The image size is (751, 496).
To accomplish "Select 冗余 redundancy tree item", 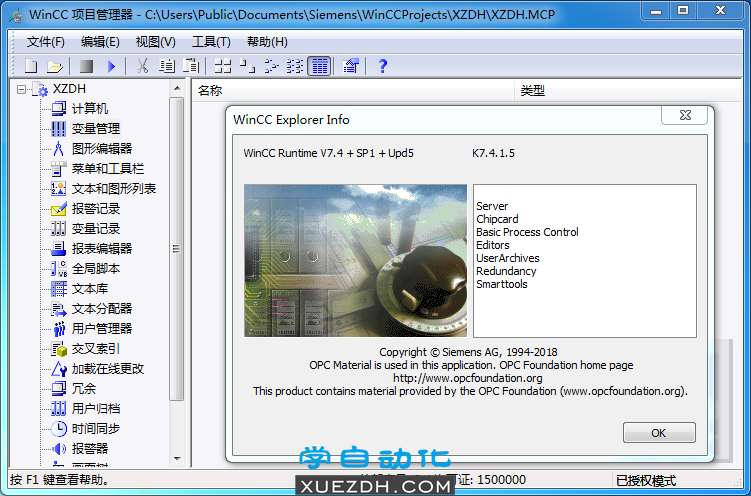I will [x=84, y=389].
